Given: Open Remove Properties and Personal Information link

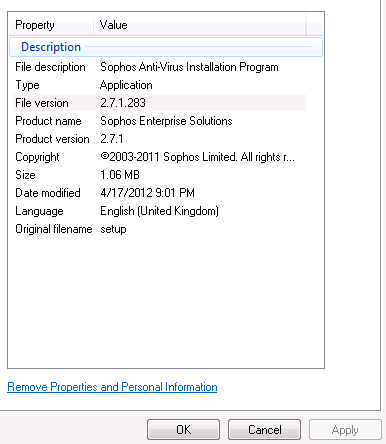Looking at the screenshot, I should pyautogui.click(x=112, y=387).
